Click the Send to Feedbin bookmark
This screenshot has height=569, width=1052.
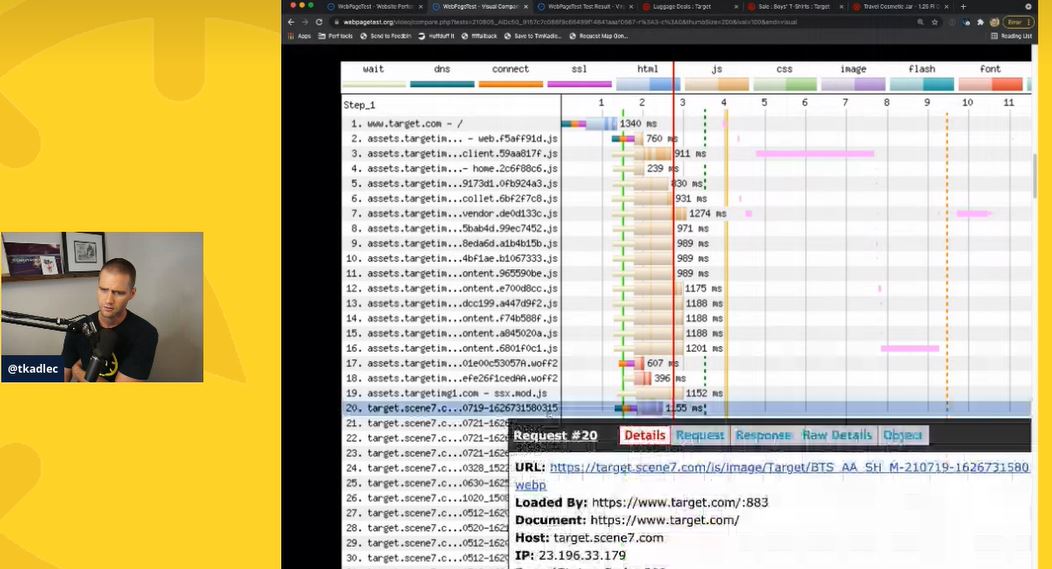coord(386,36)
